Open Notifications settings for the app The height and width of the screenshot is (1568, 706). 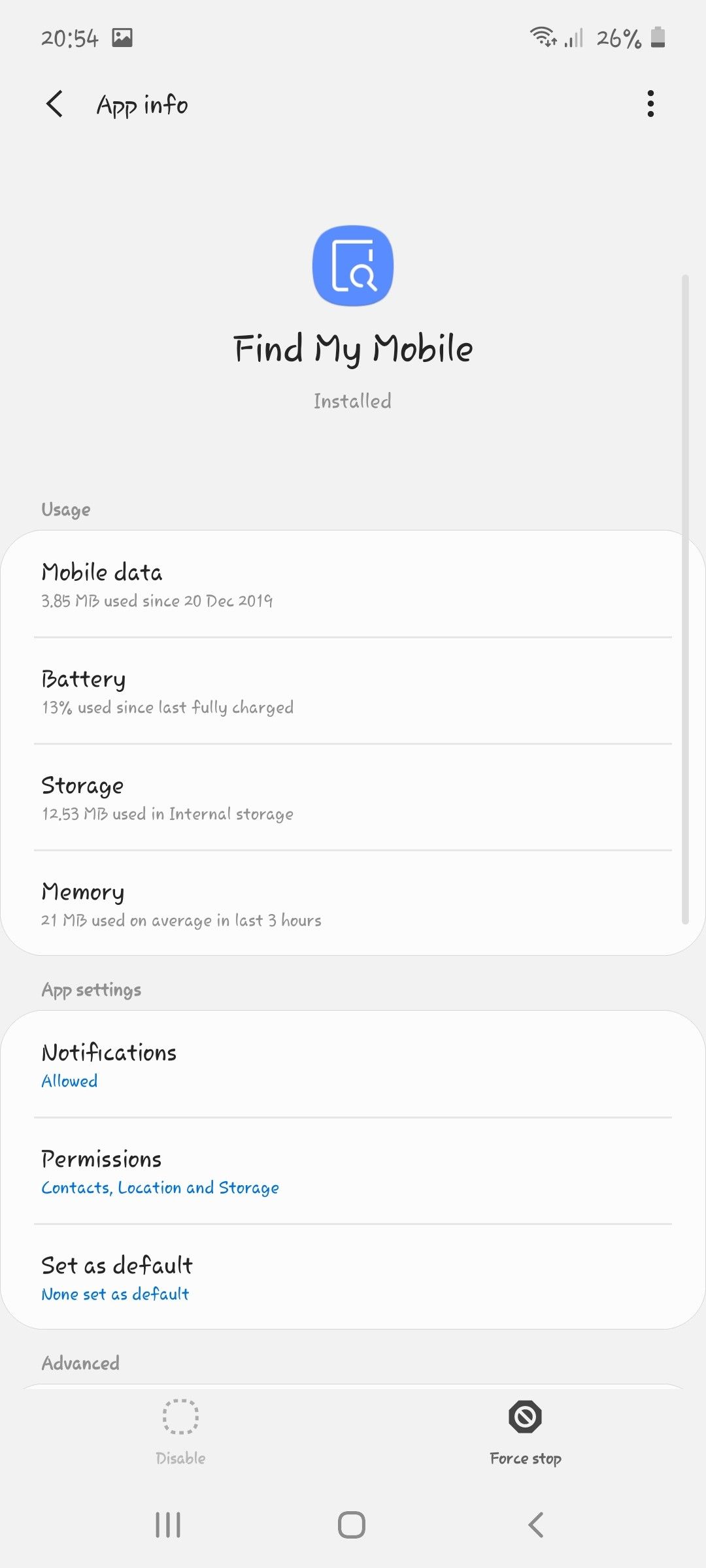353,1065
